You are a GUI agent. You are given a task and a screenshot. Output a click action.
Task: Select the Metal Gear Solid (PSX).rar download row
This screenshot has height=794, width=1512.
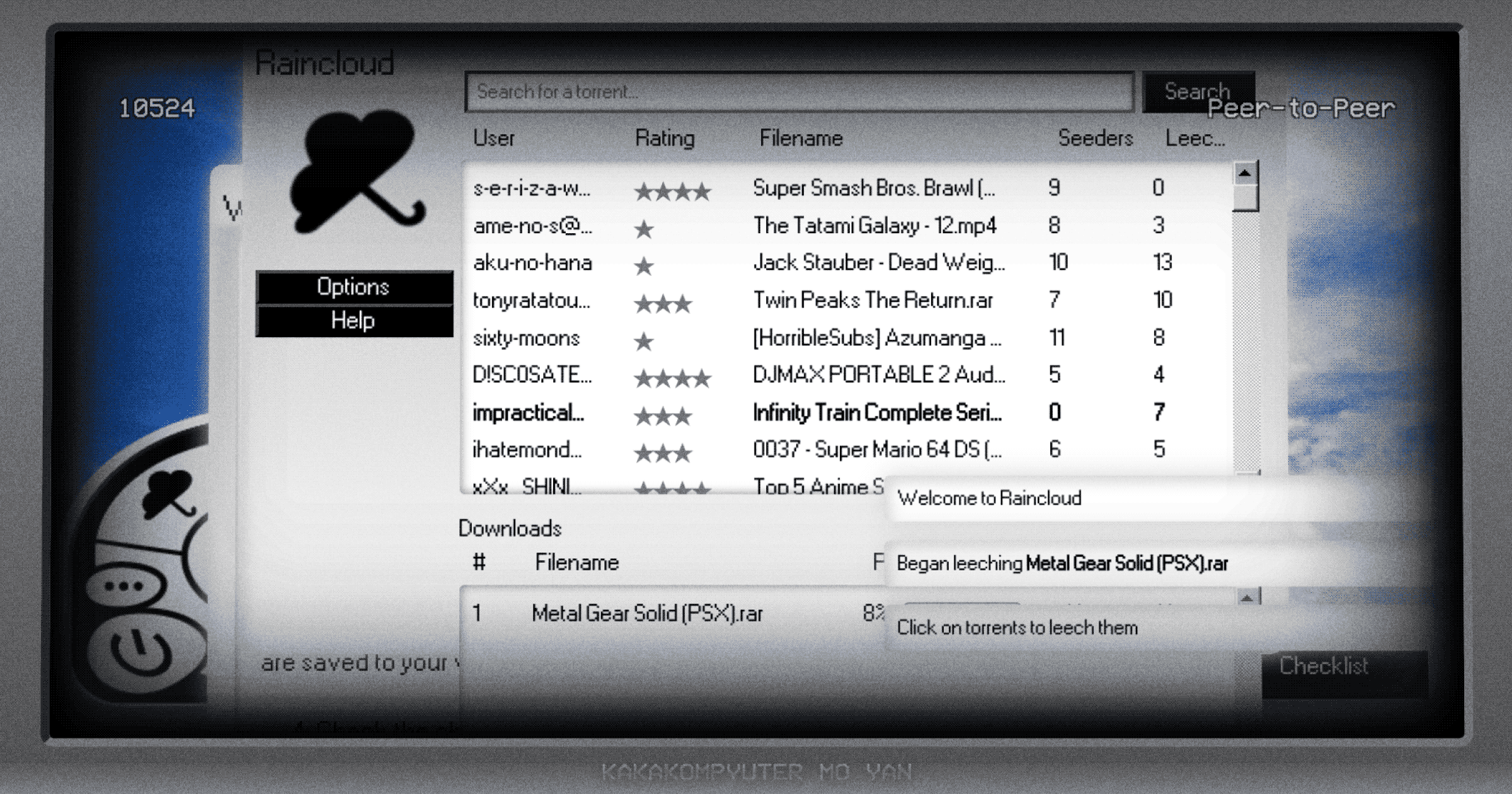647,613
